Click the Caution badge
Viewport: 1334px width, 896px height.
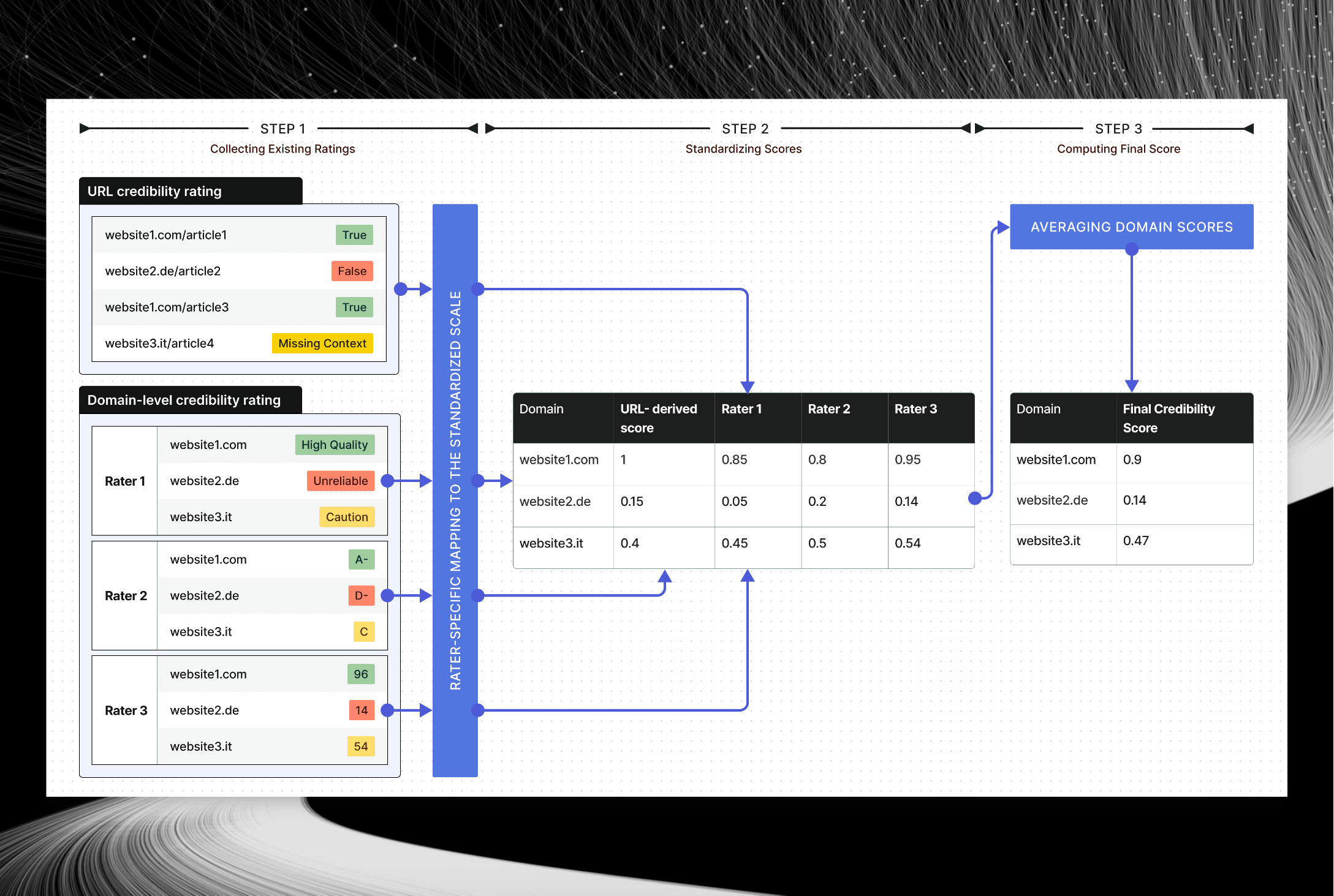click(347, 517)
